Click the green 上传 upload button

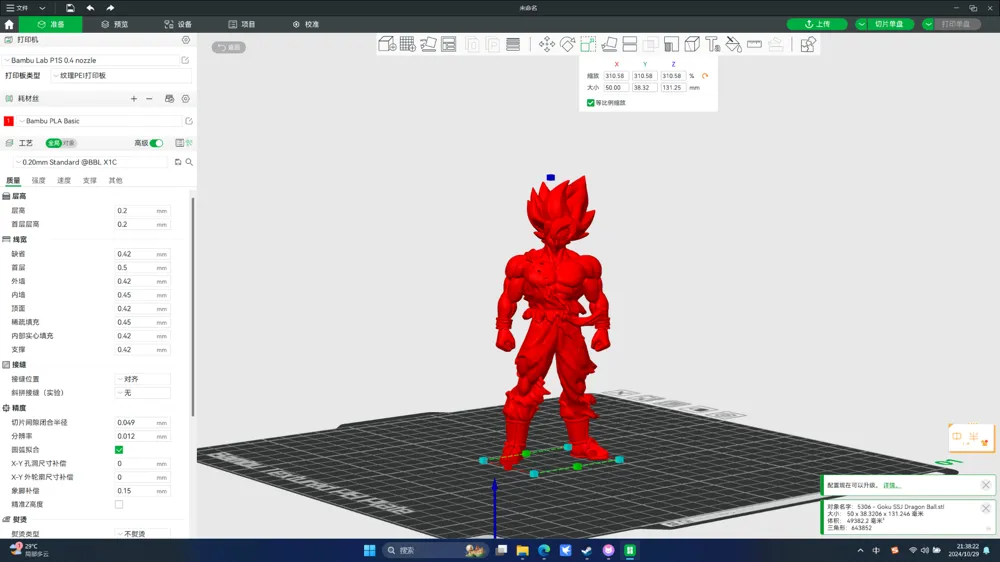point(817,24)
